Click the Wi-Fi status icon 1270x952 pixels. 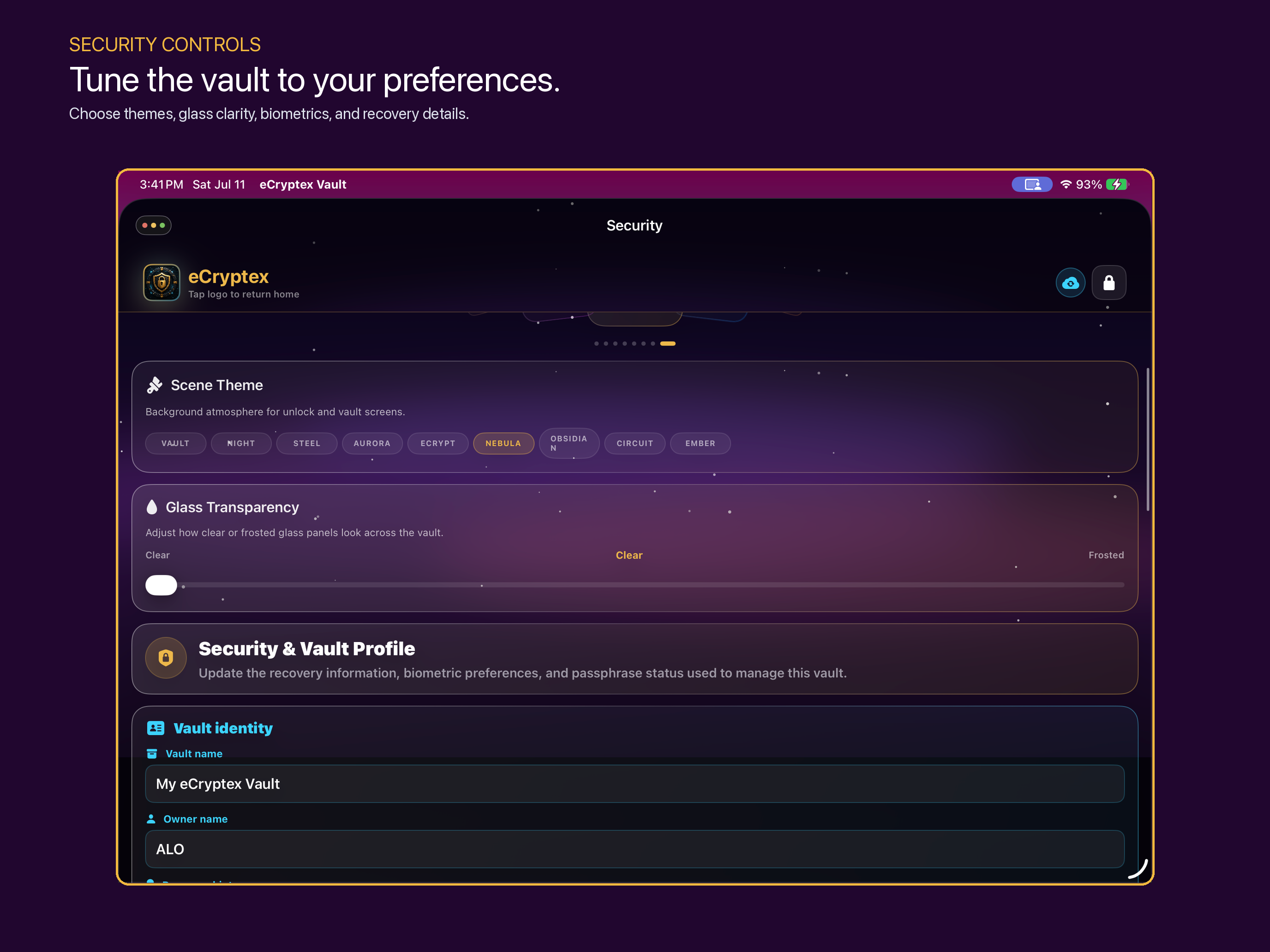coord(1066,184)
